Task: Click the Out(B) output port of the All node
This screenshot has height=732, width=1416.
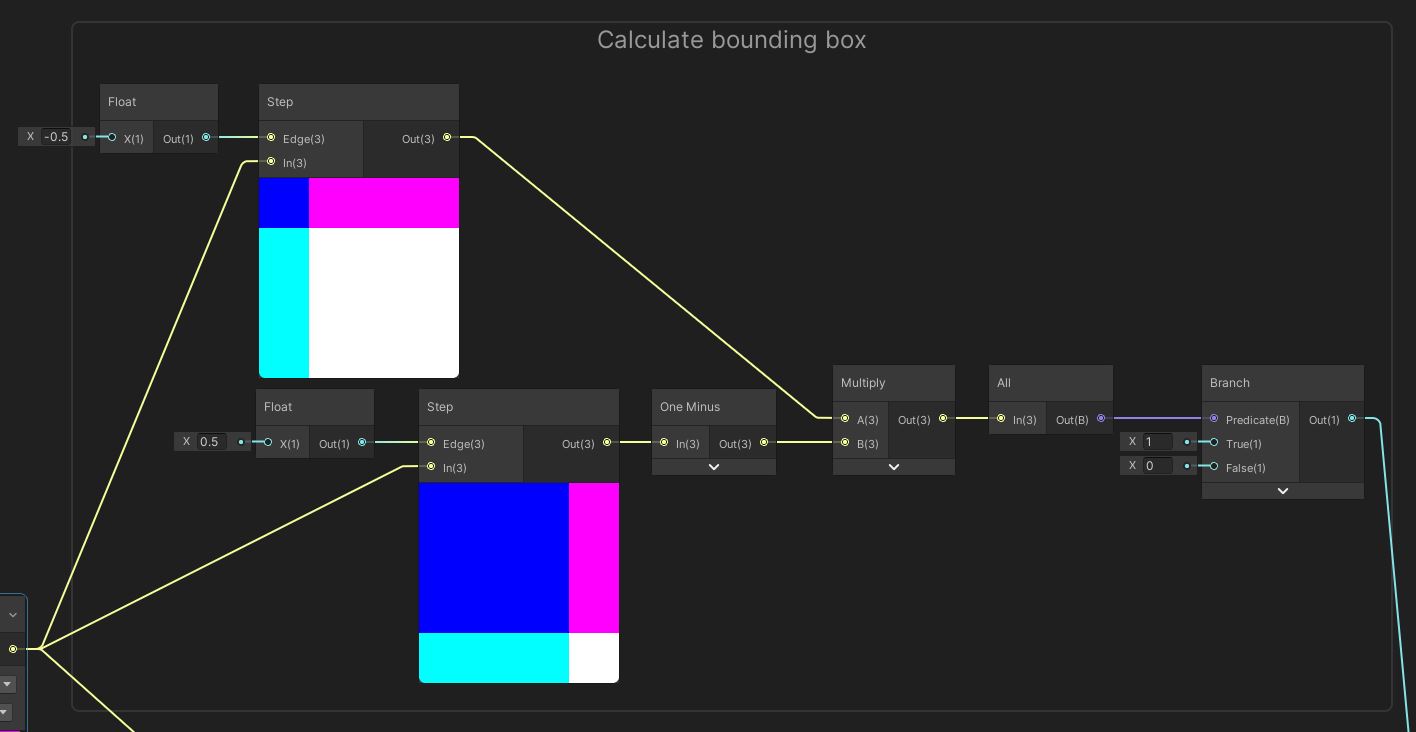Action: click(x=1101, y=419)
